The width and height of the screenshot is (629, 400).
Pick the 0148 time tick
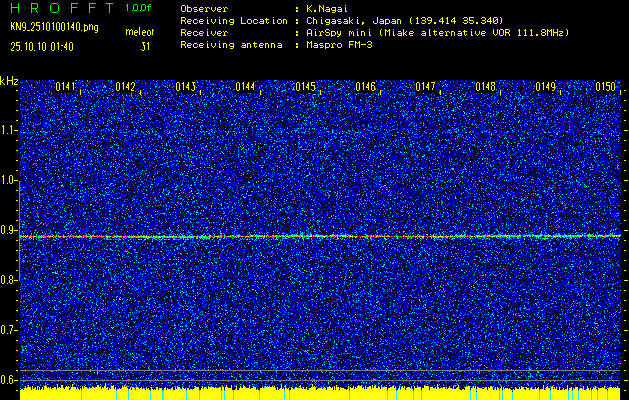click(x=486, y=87)
